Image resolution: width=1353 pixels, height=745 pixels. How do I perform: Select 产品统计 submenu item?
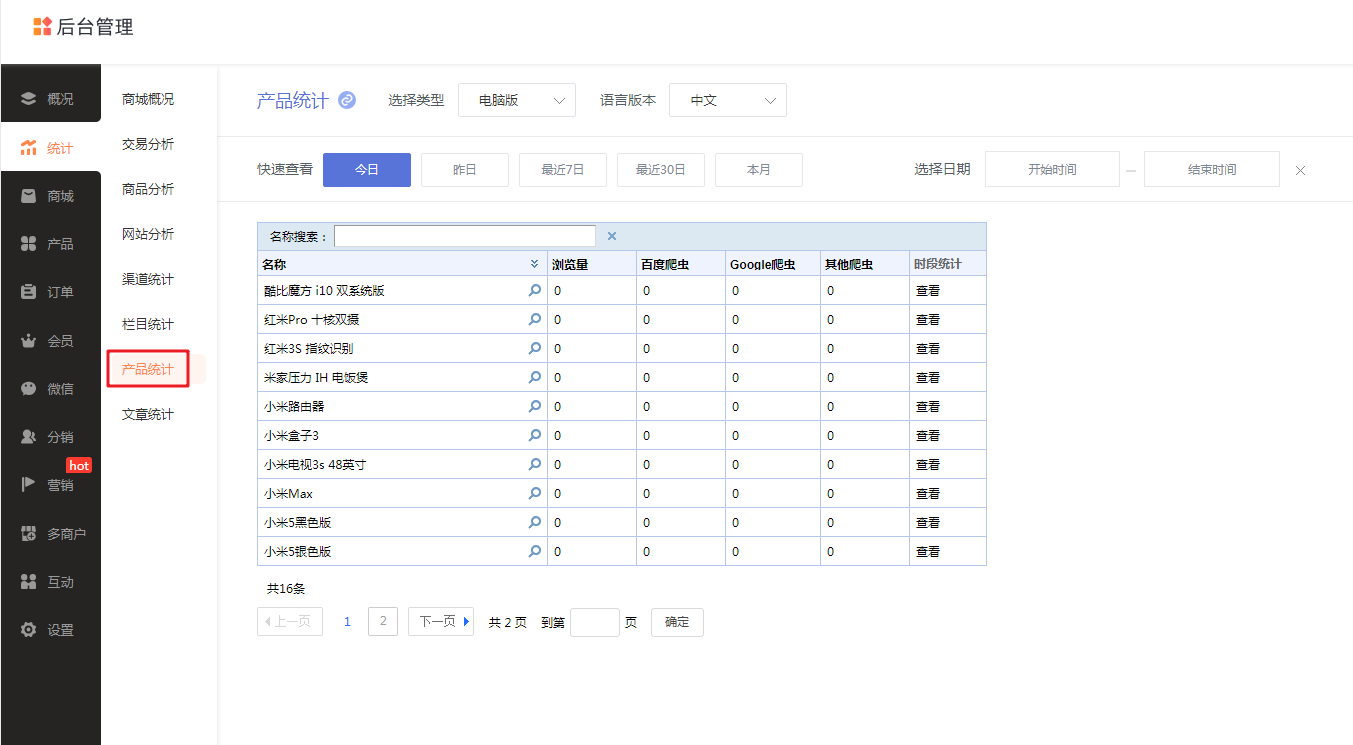click(148, 369)
